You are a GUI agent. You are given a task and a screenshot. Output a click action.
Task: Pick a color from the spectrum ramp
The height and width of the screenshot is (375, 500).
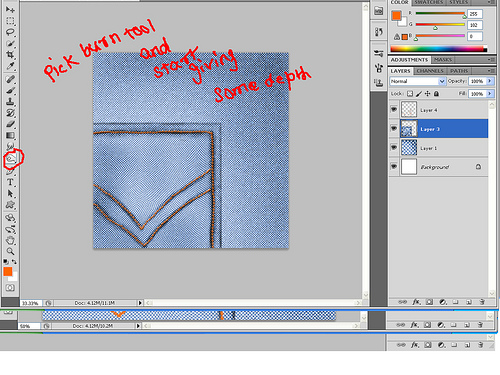click(x=438, y=49)
